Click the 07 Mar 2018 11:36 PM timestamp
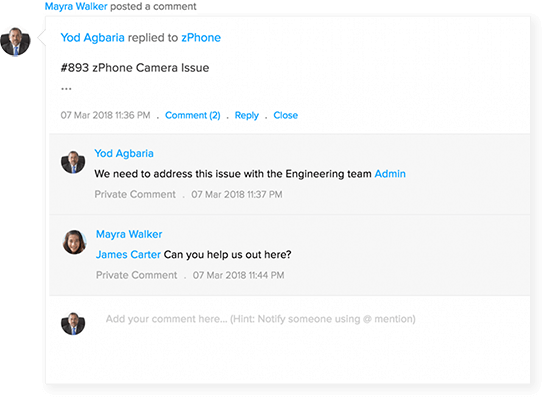 pyautogui.click(x=105, y=115)
